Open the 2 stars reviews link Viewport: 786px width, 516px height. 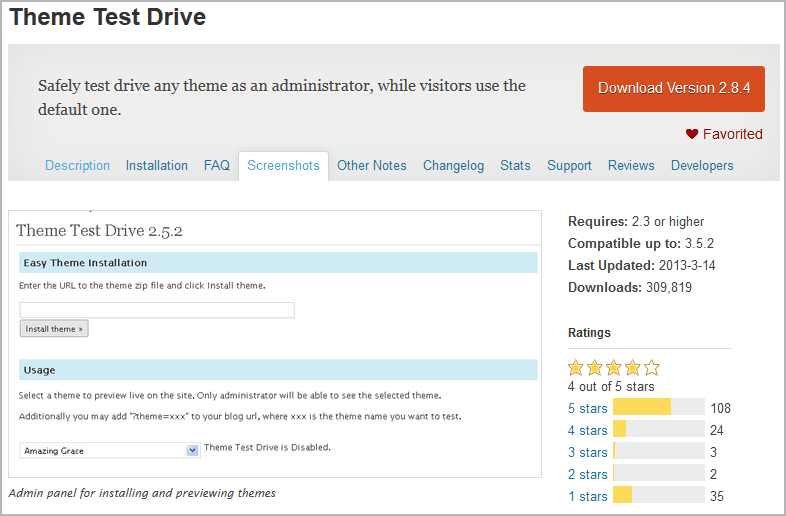click(587, 474)
